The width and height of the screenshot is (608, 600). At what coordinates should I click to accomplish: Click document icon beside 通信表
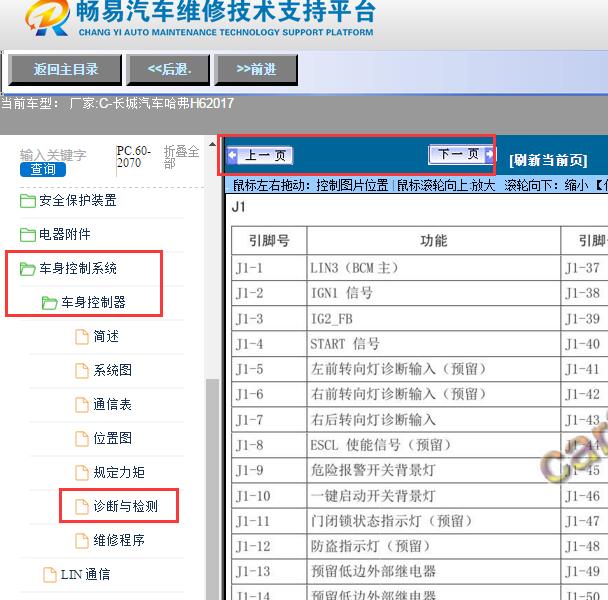click(x=82, y=405)
